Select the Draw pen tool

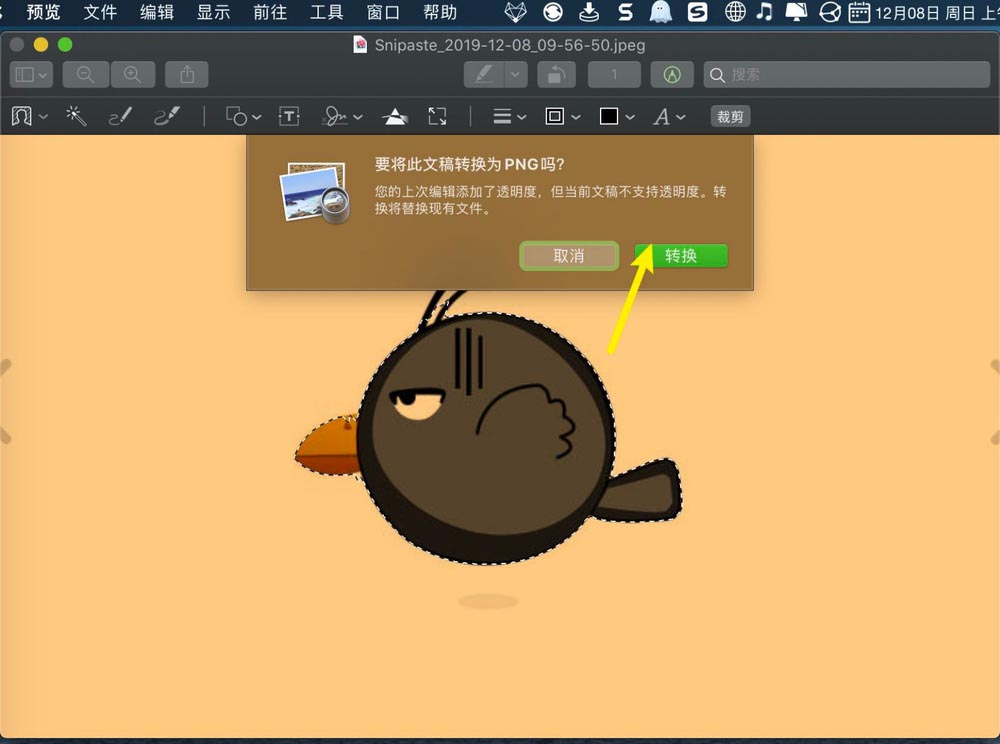coord(167,116)
